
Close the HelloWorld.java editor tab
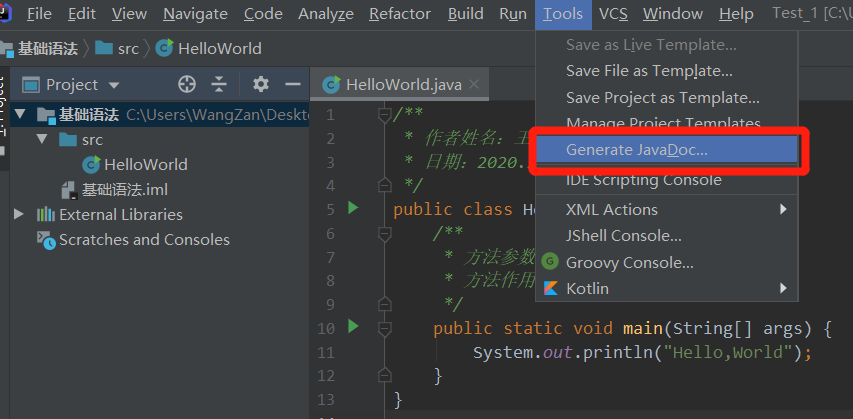coord(475,85)
